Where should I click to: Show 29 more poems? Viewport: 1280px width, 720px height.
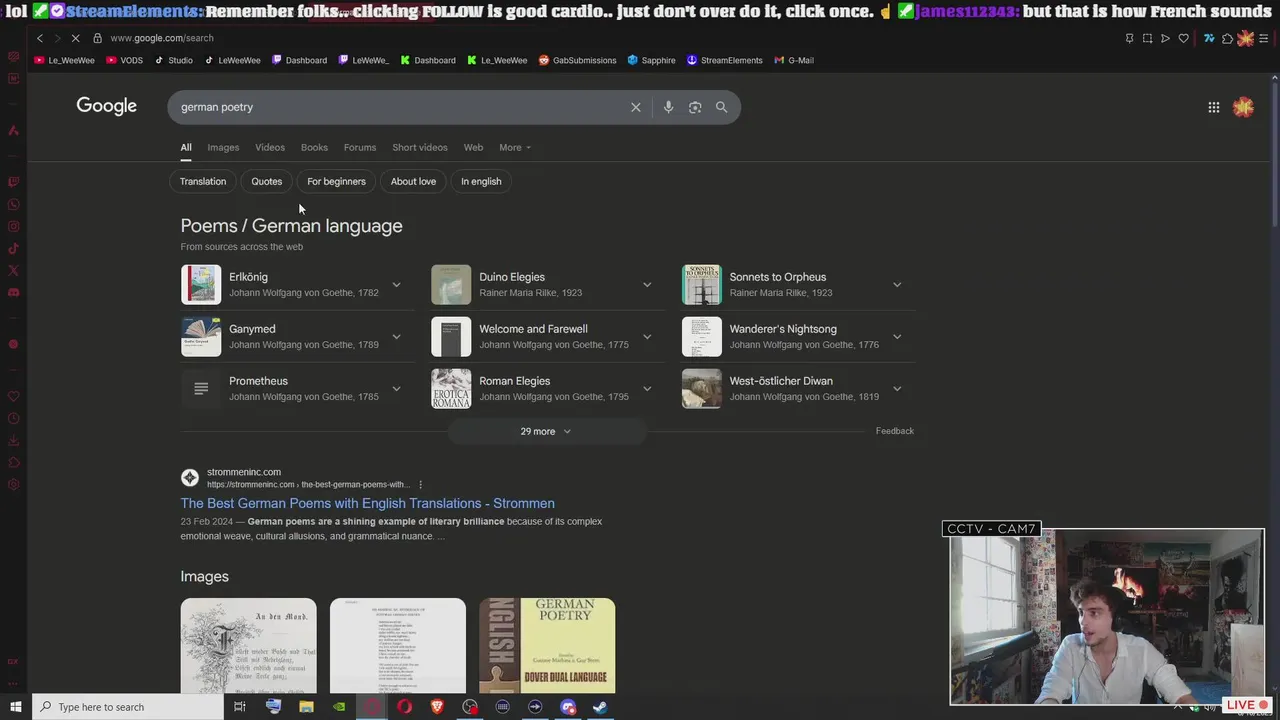coord(546,431)
